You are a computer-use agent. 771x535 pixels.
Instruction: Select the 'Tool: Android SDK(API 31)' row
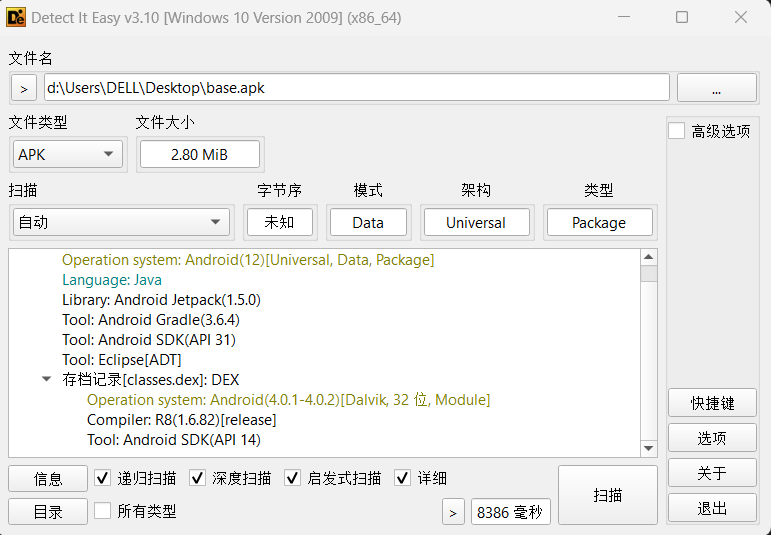point(149,340)
